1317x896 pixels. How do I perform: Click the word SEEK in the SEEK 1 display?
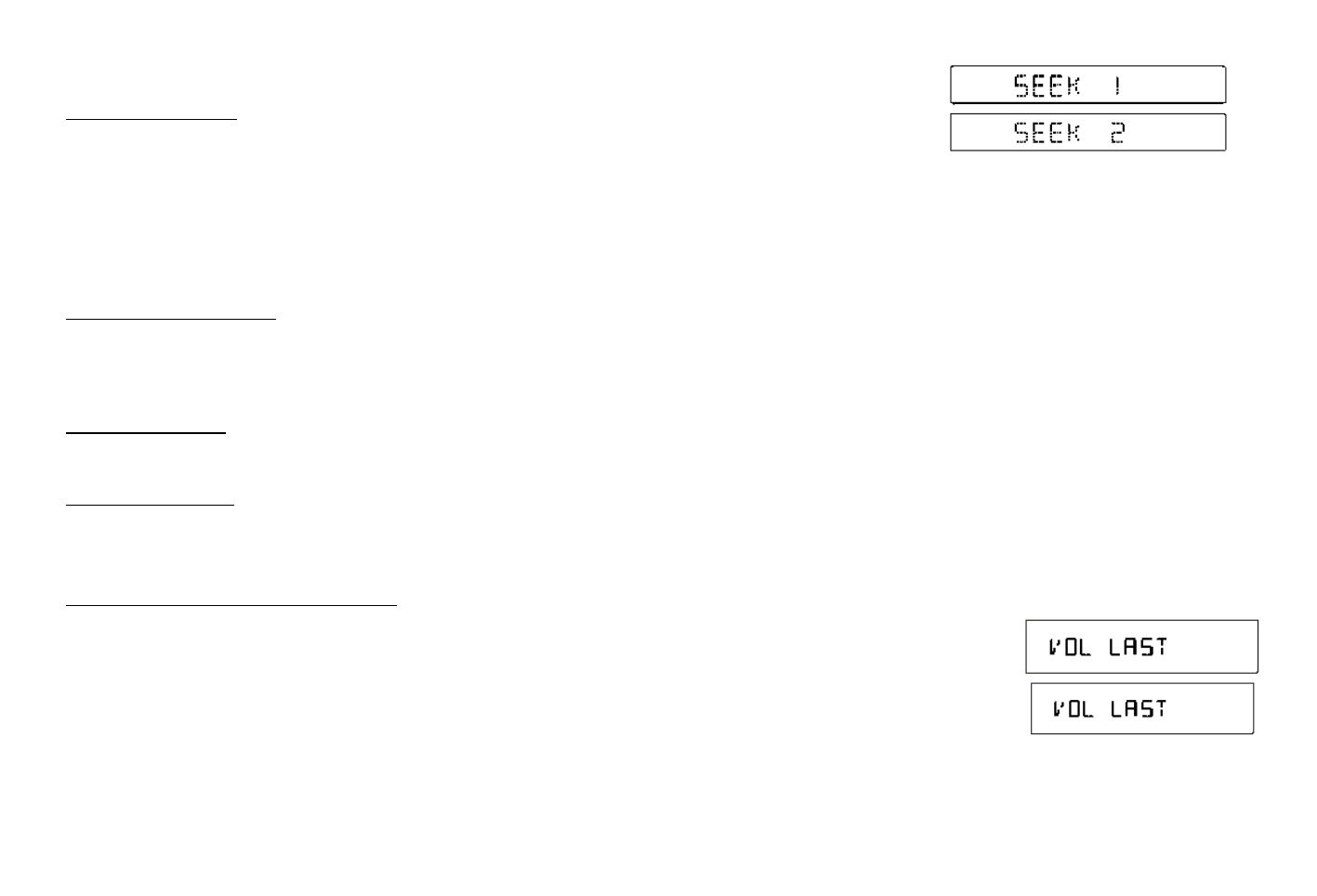coord(1047,86)
